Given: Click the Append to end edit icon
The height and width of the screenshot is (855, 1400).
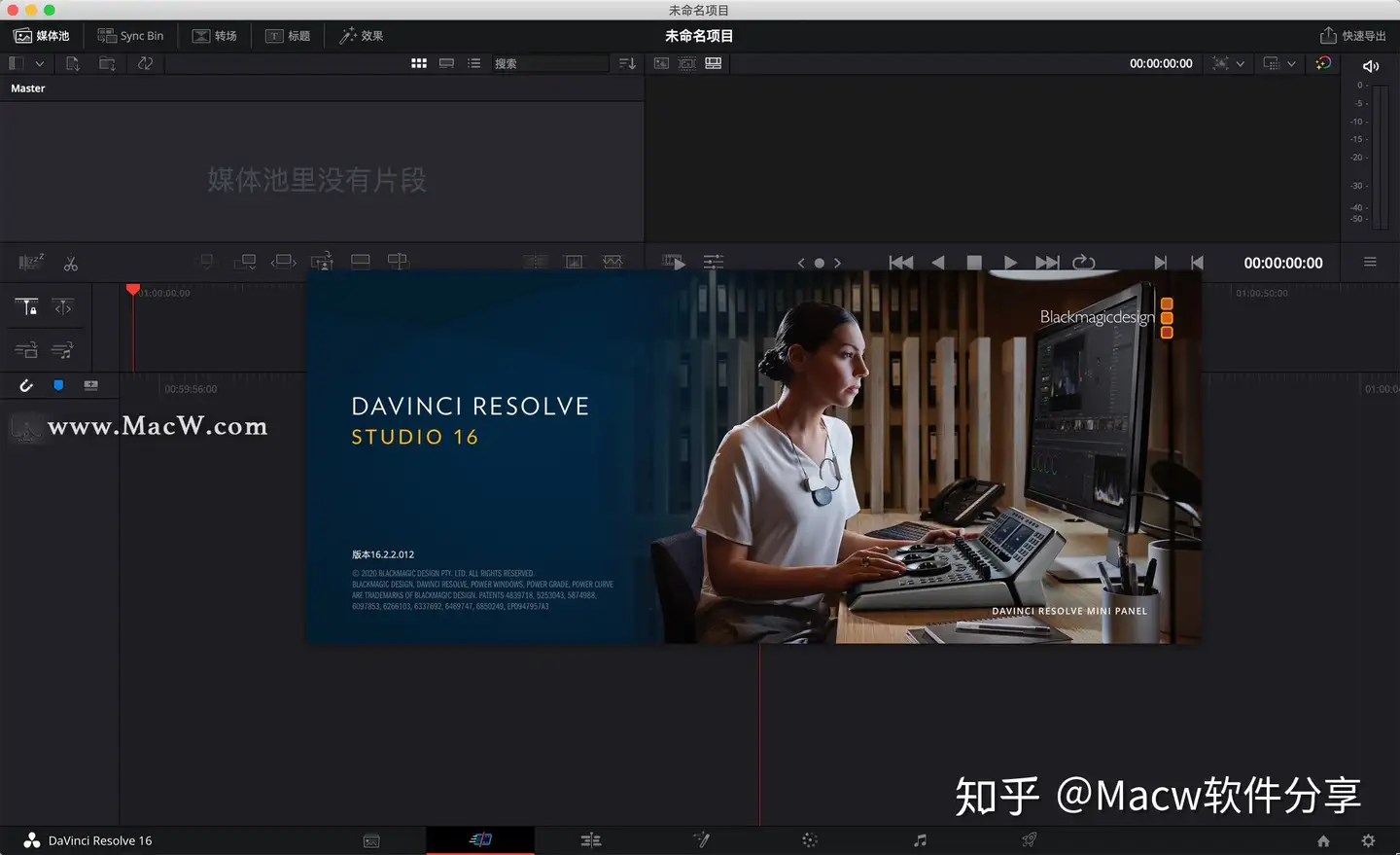Looking at the screenshot, I should point(245,262).
